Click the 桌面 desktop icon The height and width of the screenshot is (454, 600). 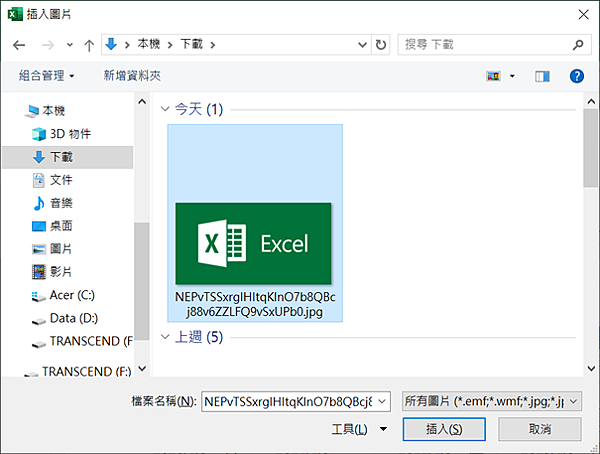[x=39, y=226]
